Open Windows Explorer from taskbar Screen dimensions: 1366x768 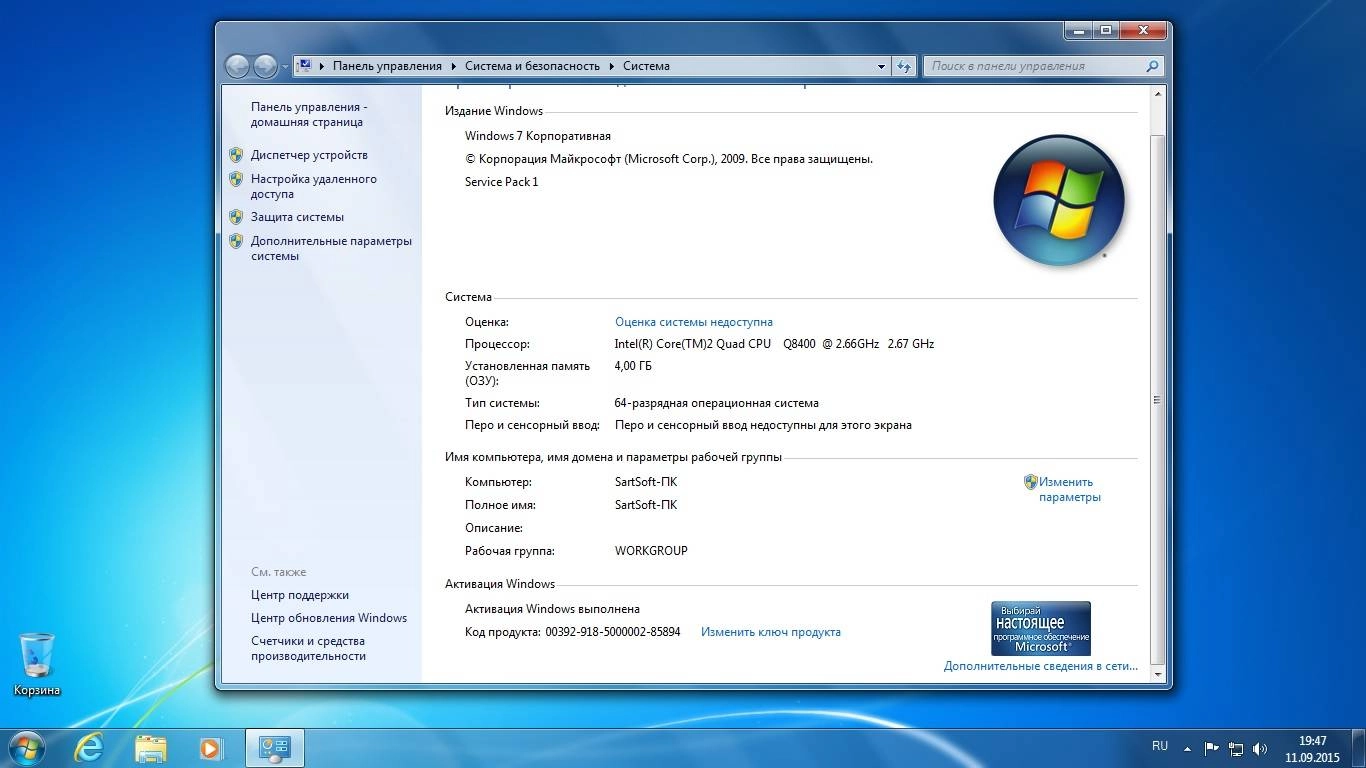pyautogui.click(x=151, y=747)
